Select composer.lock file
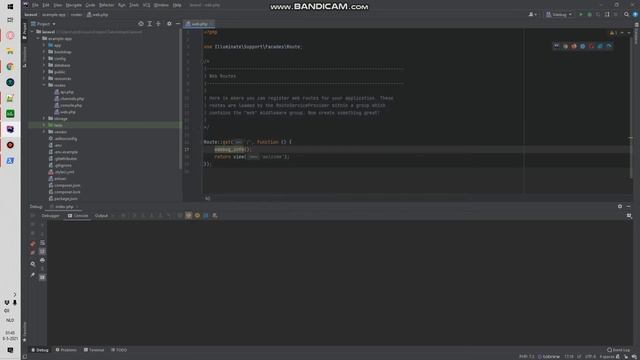The width and height of the screenshot is (640, 360). click(64, 192)
